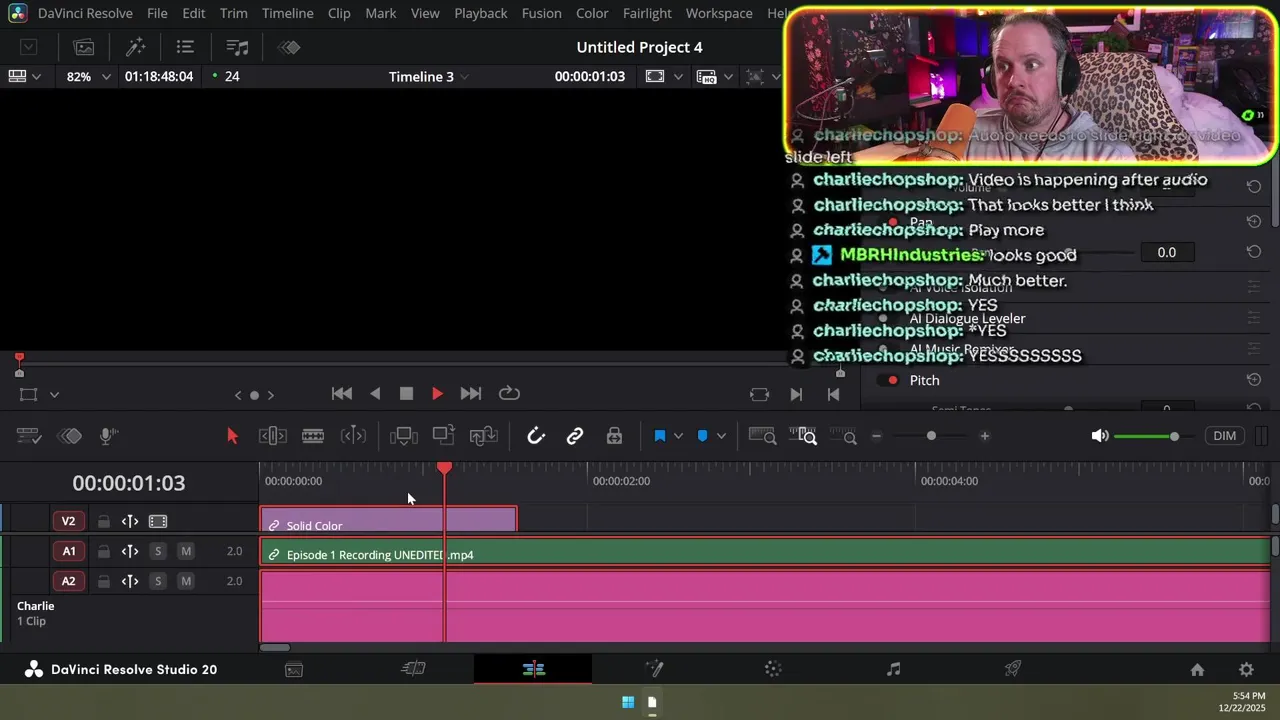Jump to first frame button

point(342,394)
